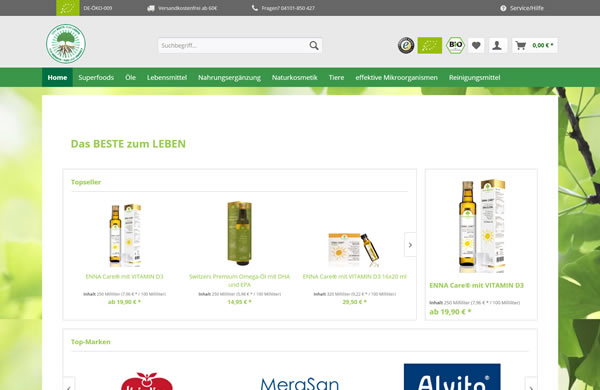This screenshot has height=390, width=600.
Task: Open the Nahrungsergänzung category
Action: pos(229,77)
